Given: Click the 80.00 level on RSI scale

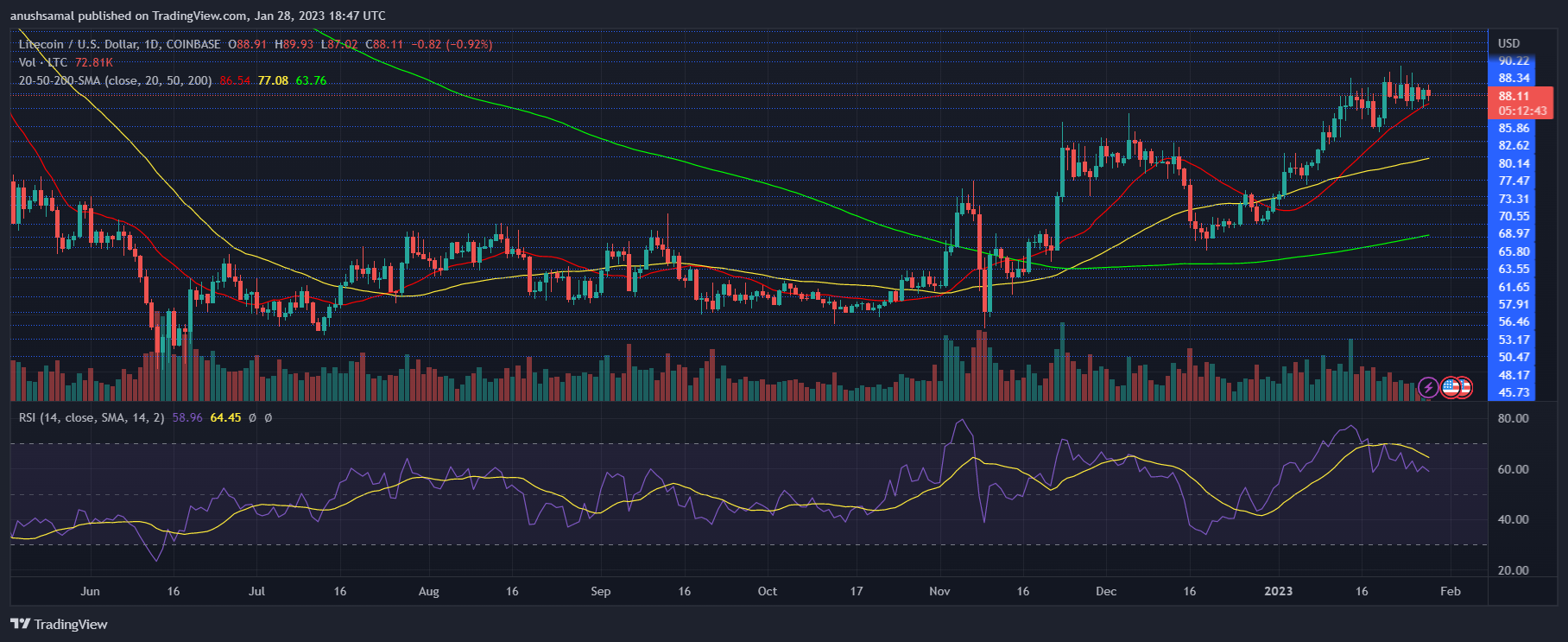Looking at the screenshot, I should (x=1513, y=418).
